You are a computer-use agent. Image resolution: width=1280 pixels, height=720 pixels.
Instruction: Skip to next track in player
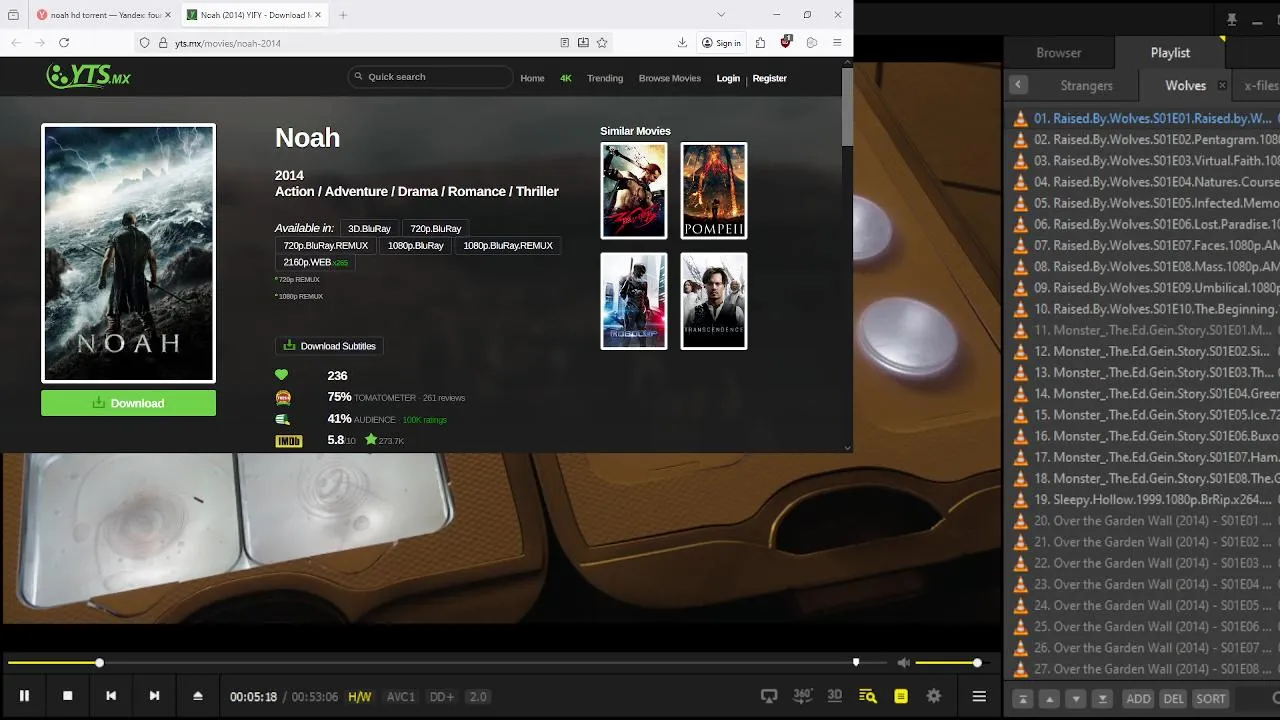(x=154, y=696)
